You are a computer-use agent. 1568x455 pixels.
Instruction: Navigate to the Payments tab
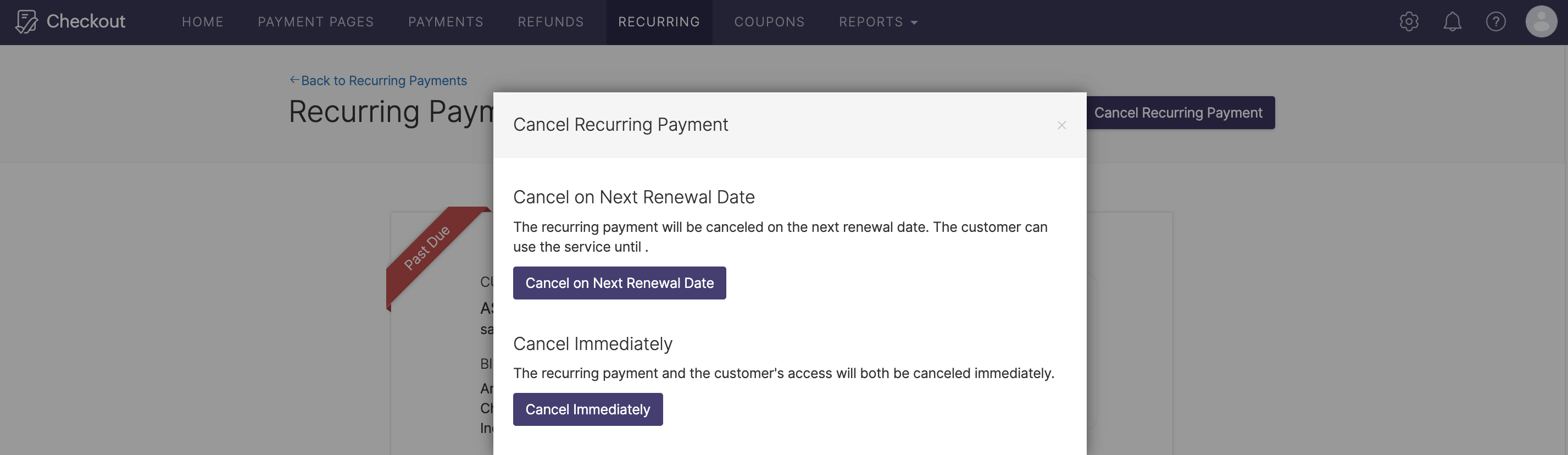pyautogui.click(x=446, y=22)
